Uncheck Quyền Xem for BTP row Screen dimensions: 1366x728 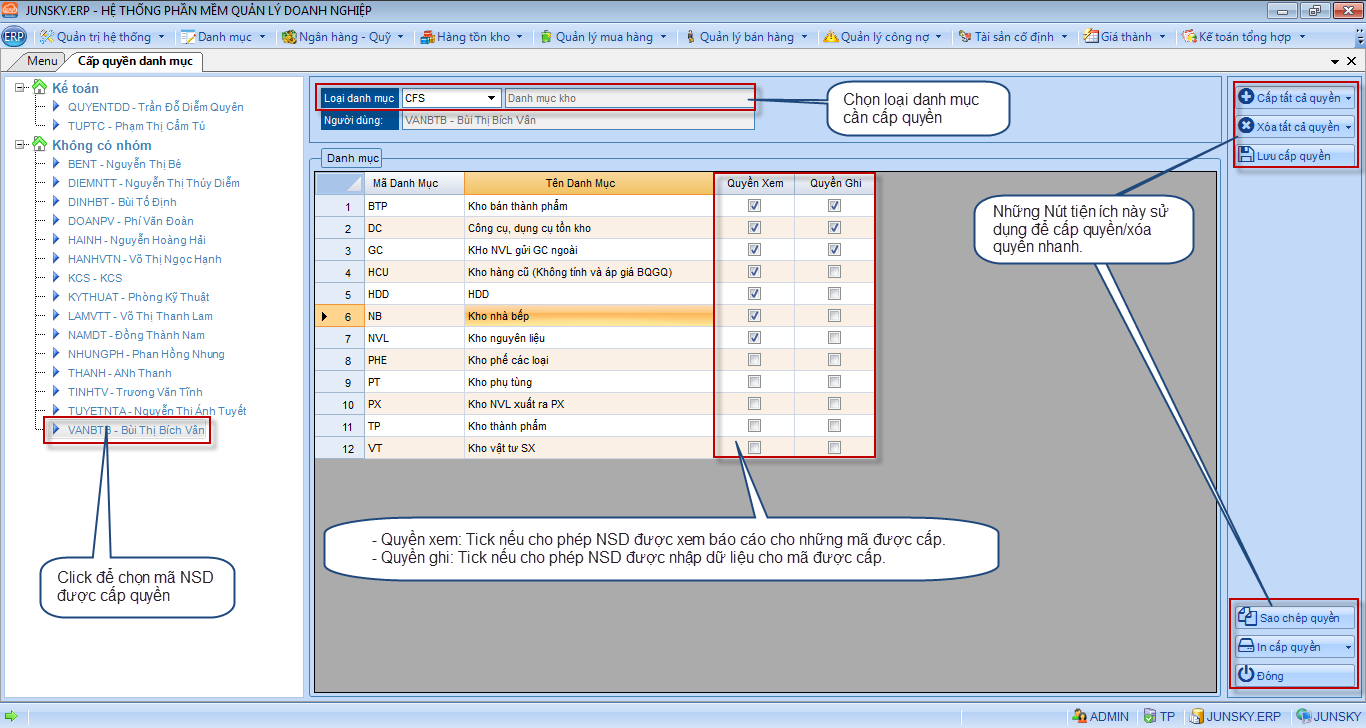(754, 206)
